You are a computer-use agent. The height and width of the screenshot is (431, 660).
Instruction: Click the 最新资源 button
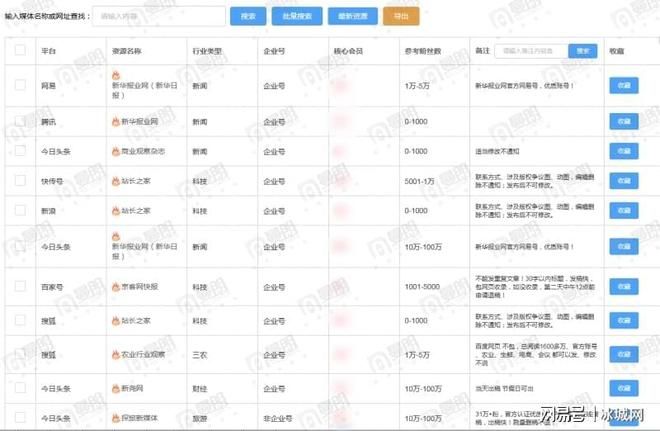[353, 16]
